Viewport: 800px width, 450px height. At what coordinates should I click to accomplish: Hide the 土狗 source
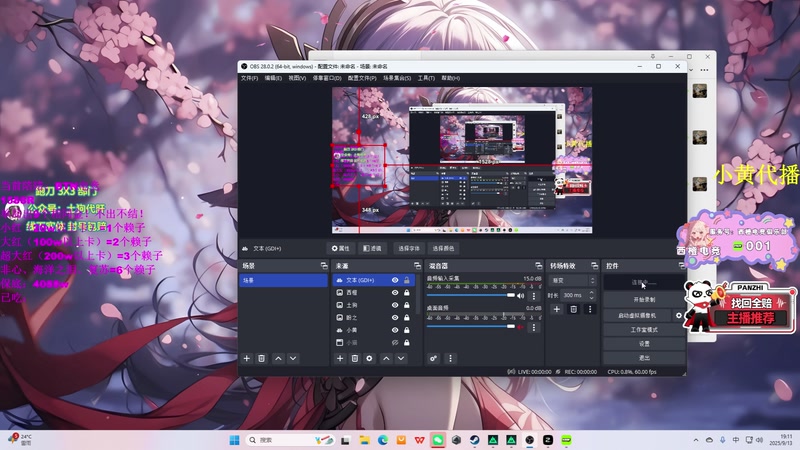point(395,305)
